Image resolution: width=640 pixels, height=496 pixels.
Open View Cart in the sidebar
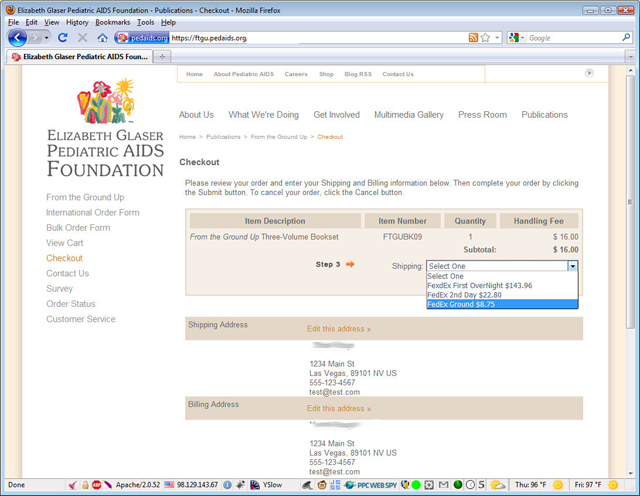pos(64,243)
